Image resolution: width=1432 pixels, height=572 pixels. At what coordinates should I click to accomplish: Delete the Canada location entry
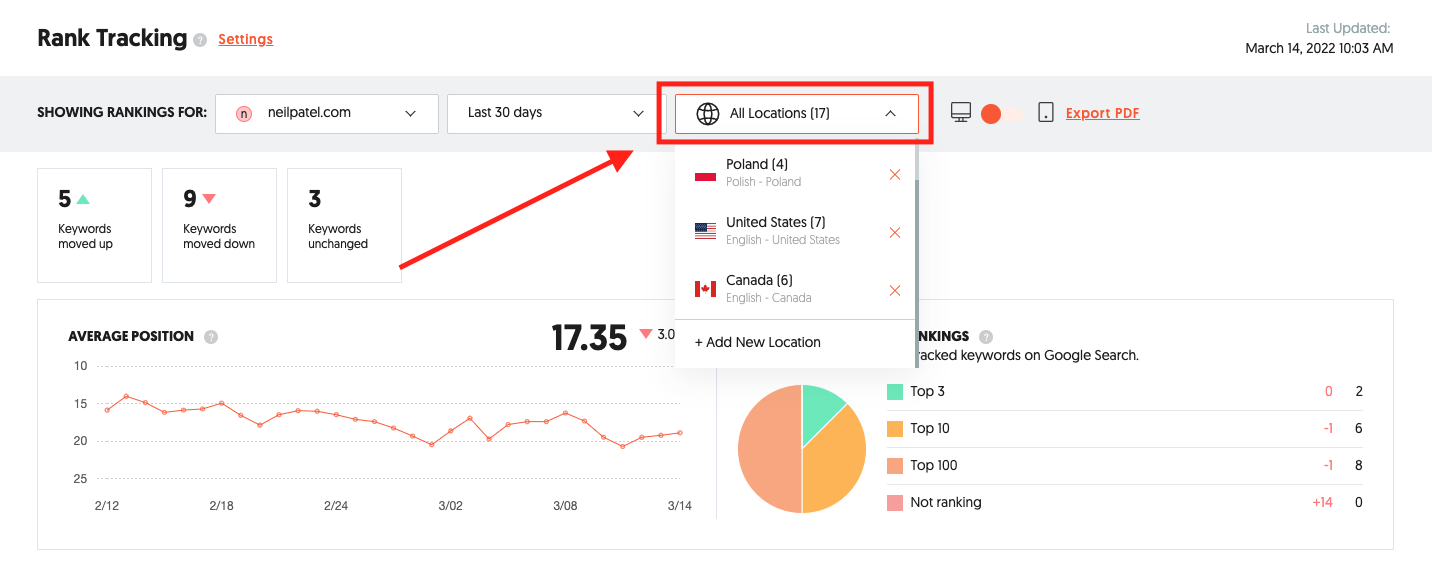(x=895, y=291)
